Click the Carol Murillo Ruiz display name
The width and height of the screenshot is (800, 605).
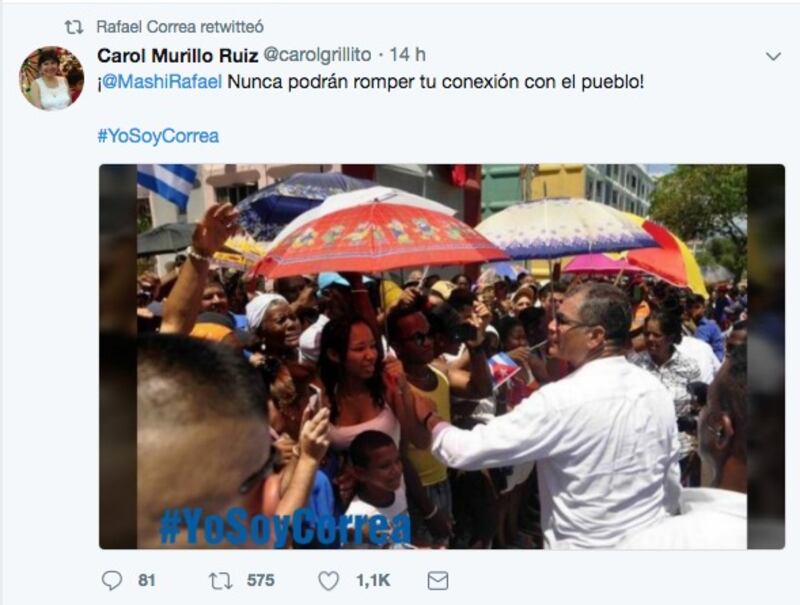178,55
